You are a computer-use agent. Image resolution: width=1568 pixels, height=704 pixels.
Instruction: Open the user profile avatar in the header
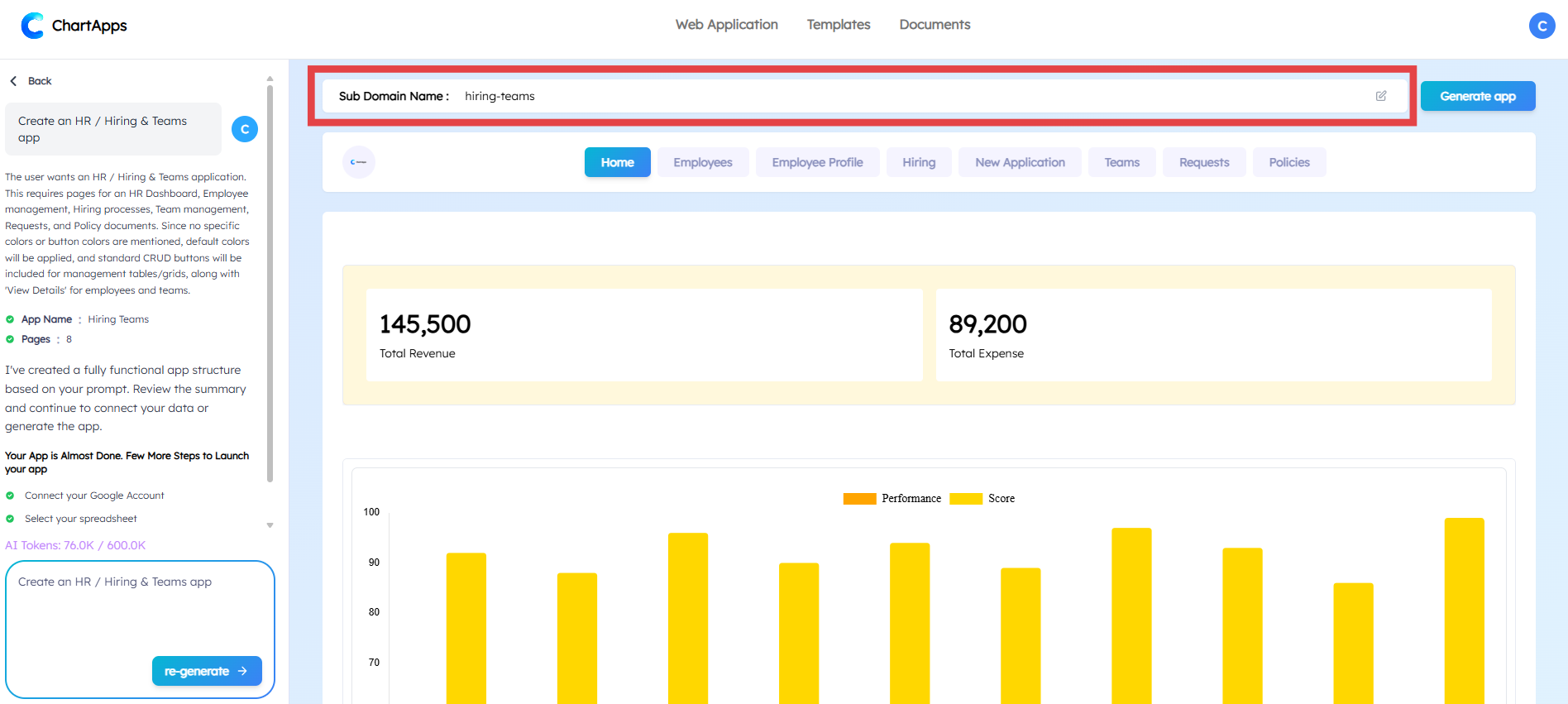[1542, 26]
